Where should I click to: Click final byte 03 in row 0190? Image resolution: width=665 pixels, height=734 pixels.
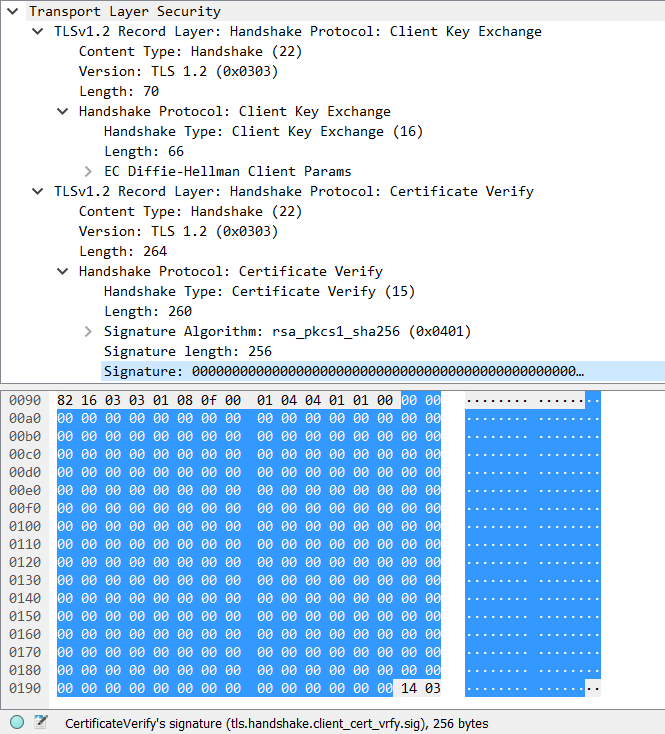click(433, 688)
